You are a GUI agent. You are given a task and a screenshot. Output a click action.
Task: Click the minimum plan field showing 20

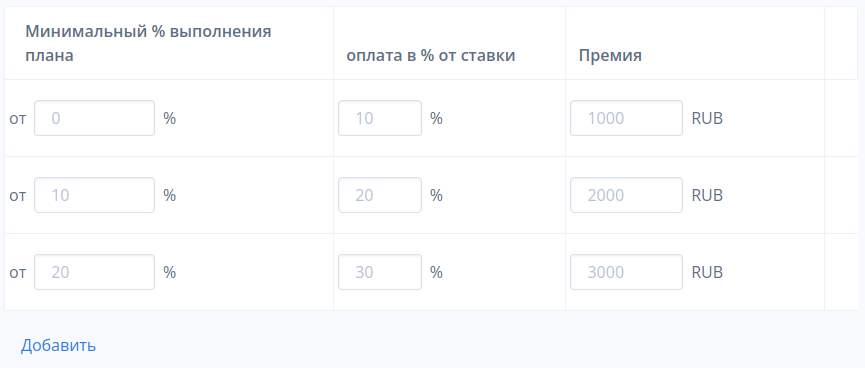click(94, 272)
